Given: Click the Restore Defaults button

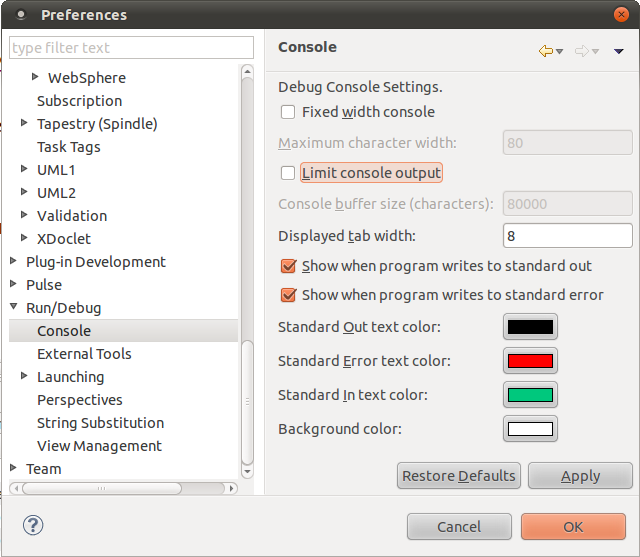Looking at the screenshot, I should click(x=459, y=476).
